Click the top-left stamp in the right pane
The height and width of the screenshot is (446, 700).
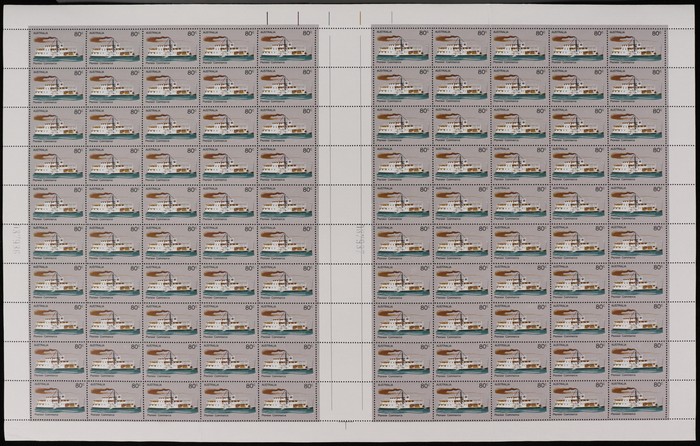(x=402, y=47)
